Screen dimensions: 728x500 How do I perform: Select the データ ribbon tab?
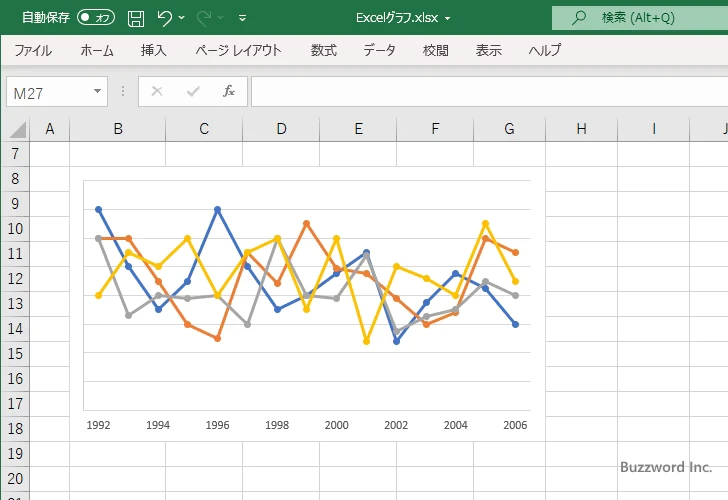(x=379, y=50)
